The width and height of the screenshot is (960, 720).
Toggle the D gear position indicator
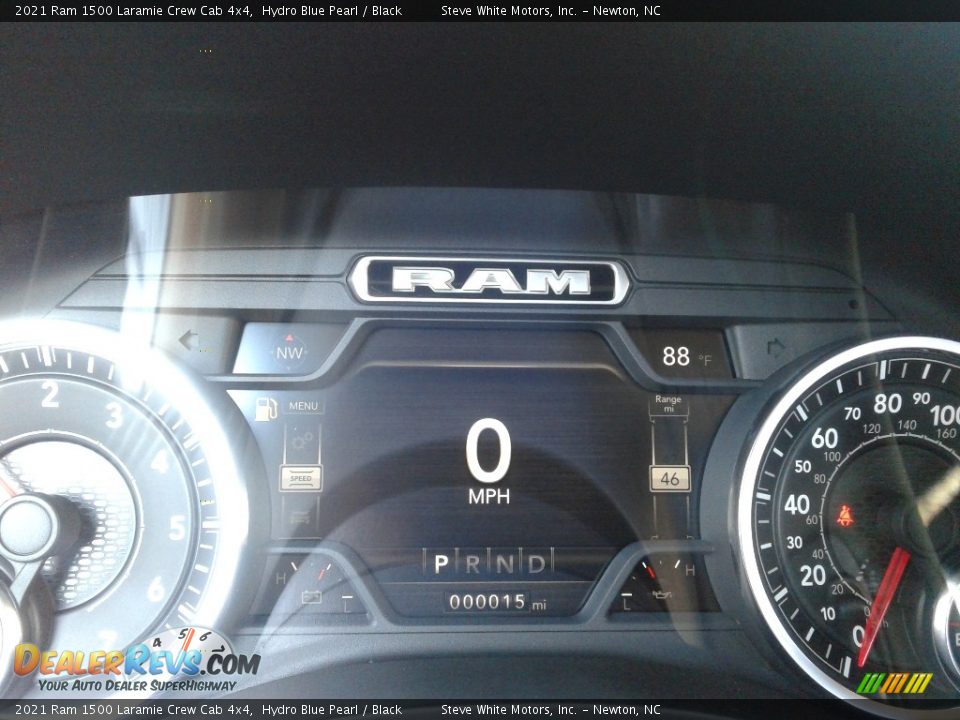pyautogui.click(x=537, y=563)
